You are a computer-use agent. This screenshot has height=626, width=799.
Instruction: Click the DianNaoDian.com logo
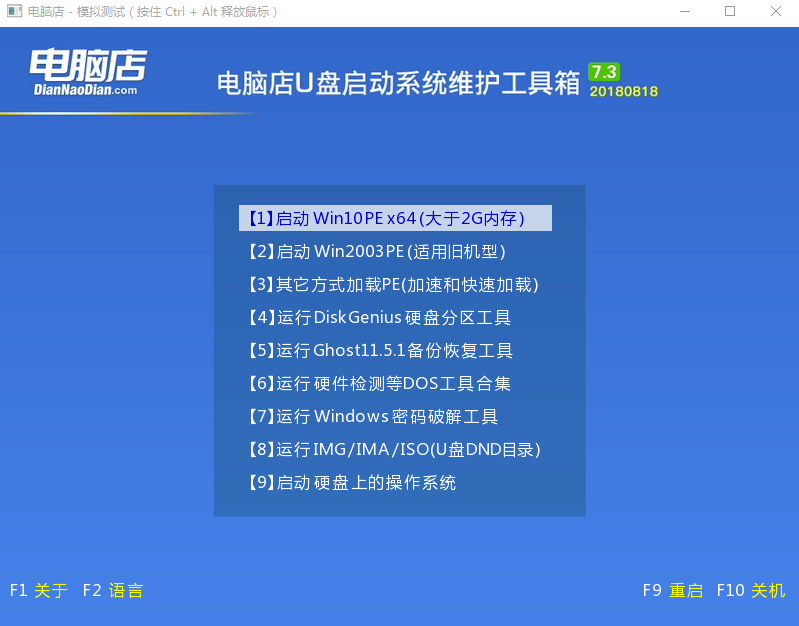88,72
